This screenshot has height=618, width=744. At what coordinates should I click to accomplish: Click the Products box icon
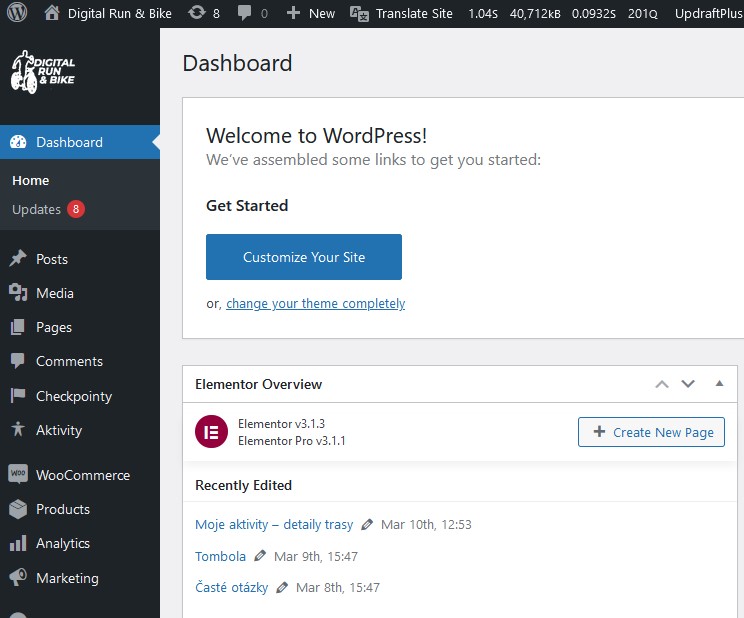coord(18,509)
